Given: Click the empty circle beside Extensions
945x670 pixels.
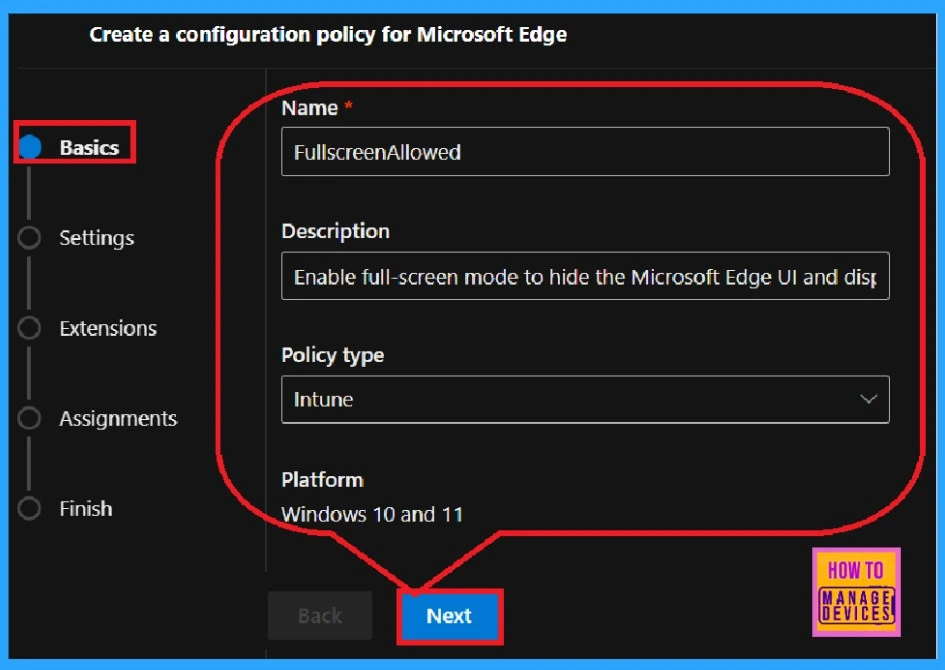Looking at the screenshot, I should click(x=29, y=328).
